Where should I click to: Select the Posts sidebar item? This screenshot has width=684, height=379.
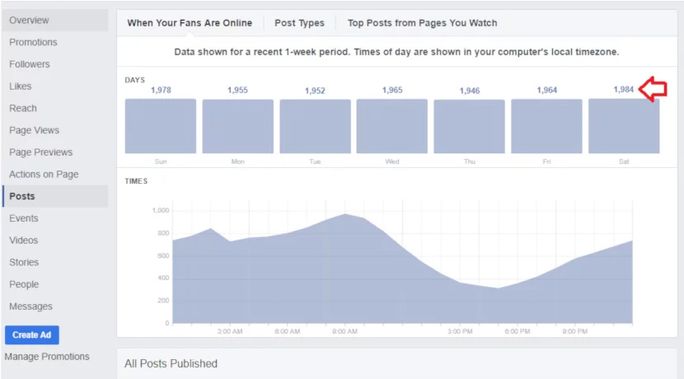click(55, 196)
